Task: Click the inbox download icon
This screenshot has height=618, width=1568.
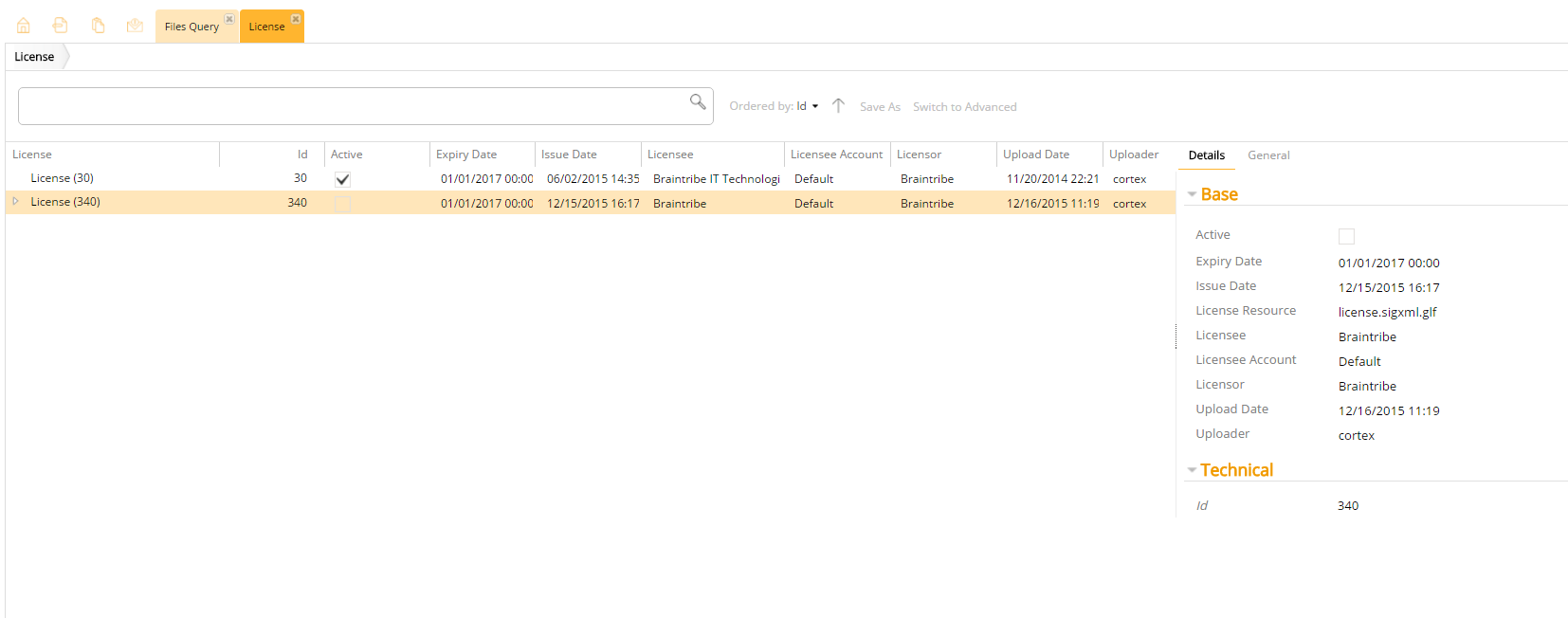Action: click(135, 26)
